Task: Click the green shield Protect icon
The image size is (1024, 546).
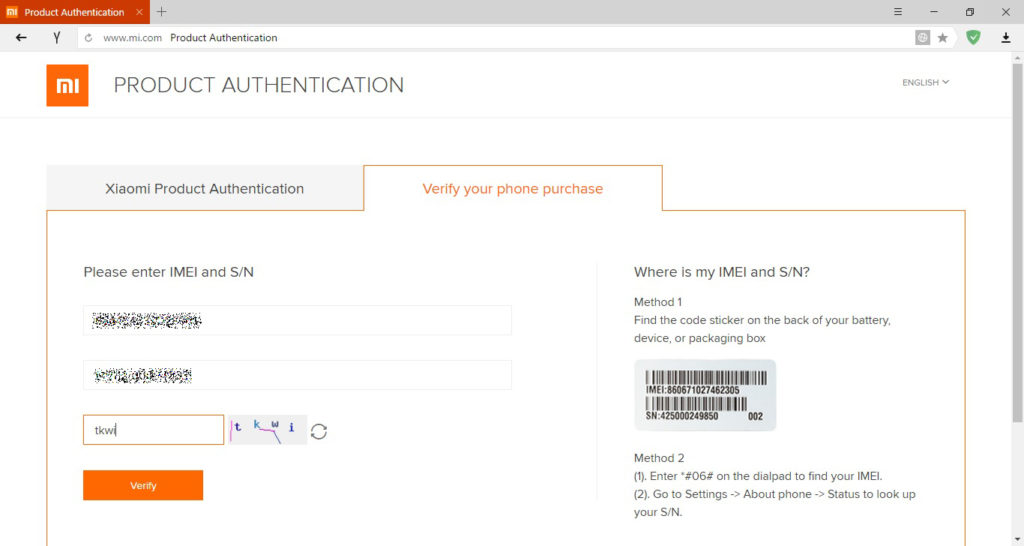Action: (x=973, y=38)
